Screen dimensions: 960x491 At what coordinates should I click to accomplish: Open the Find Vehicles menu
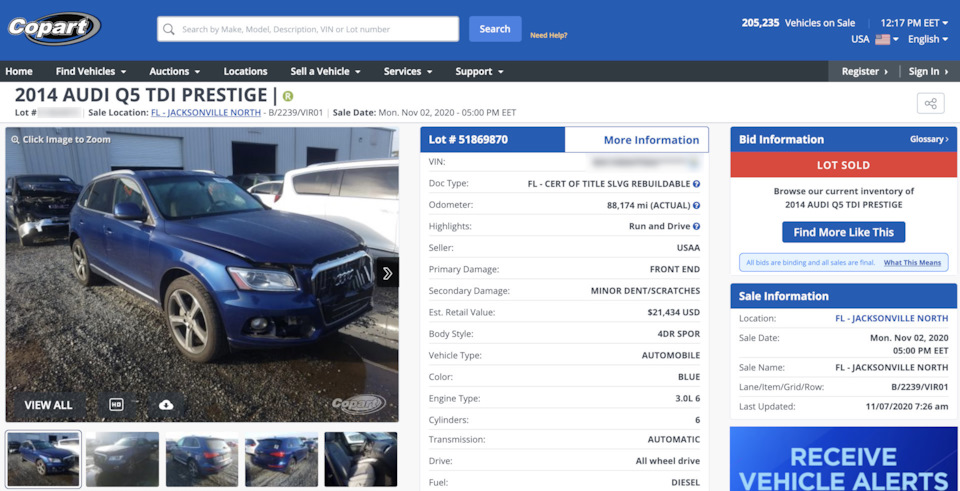tap(91, 72)
